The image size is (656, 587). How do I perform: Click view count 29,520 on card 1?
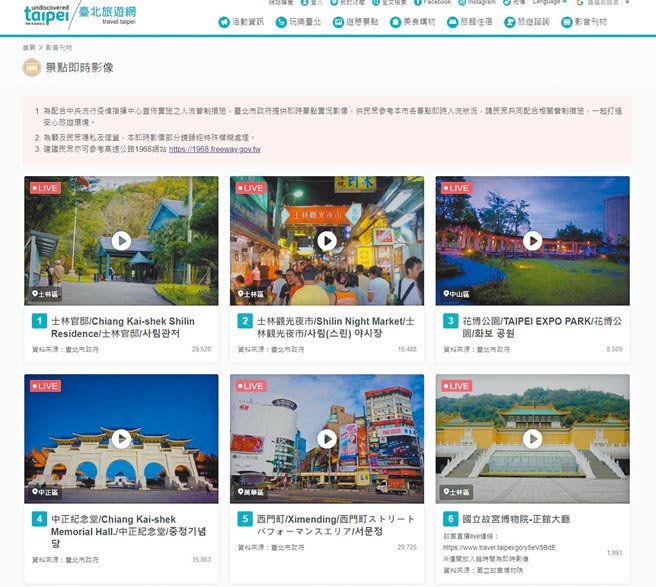[201, 349]
